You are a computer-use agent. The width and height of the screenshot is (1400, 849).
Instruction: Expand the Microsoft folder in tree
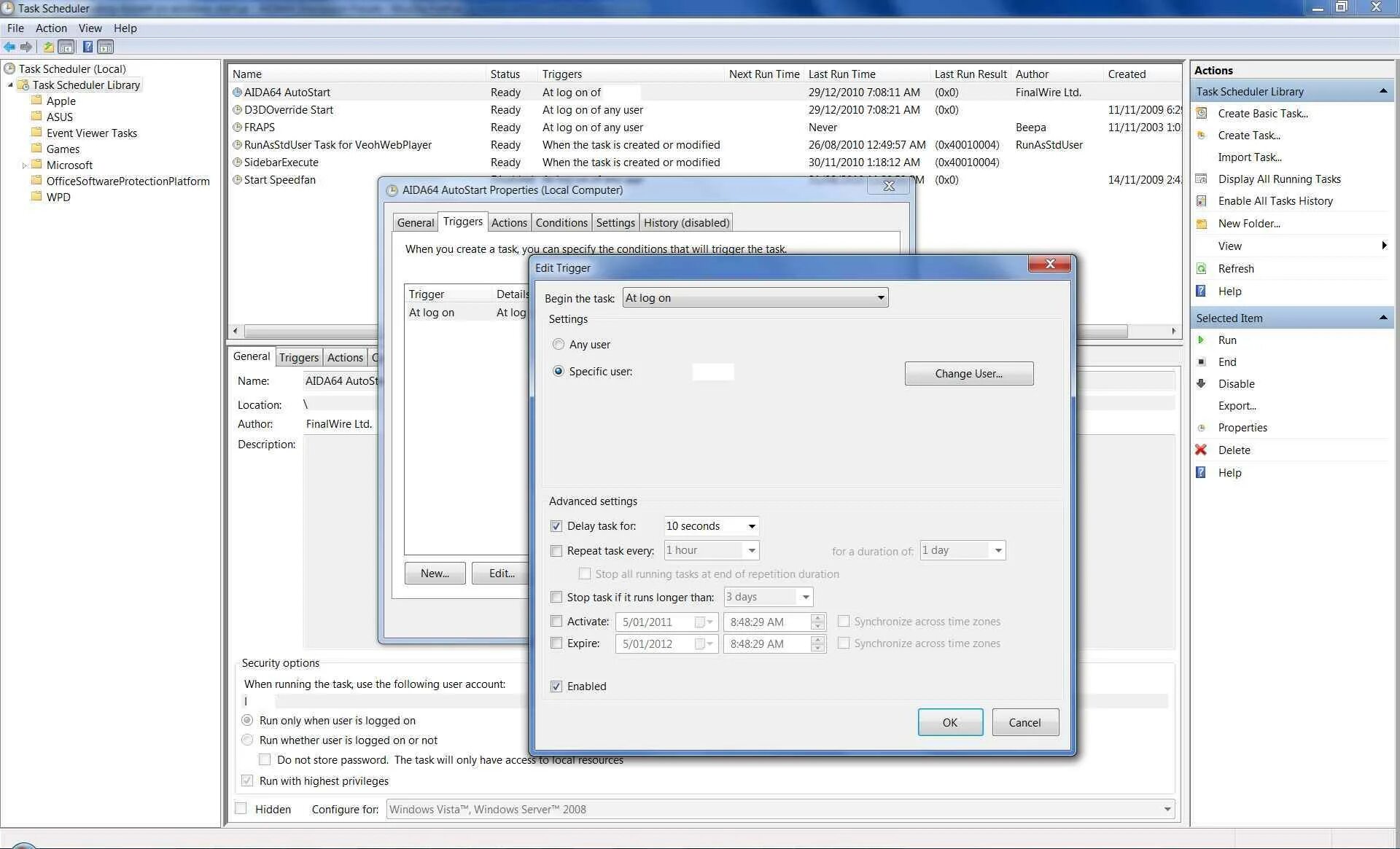[x=24, y=165]
